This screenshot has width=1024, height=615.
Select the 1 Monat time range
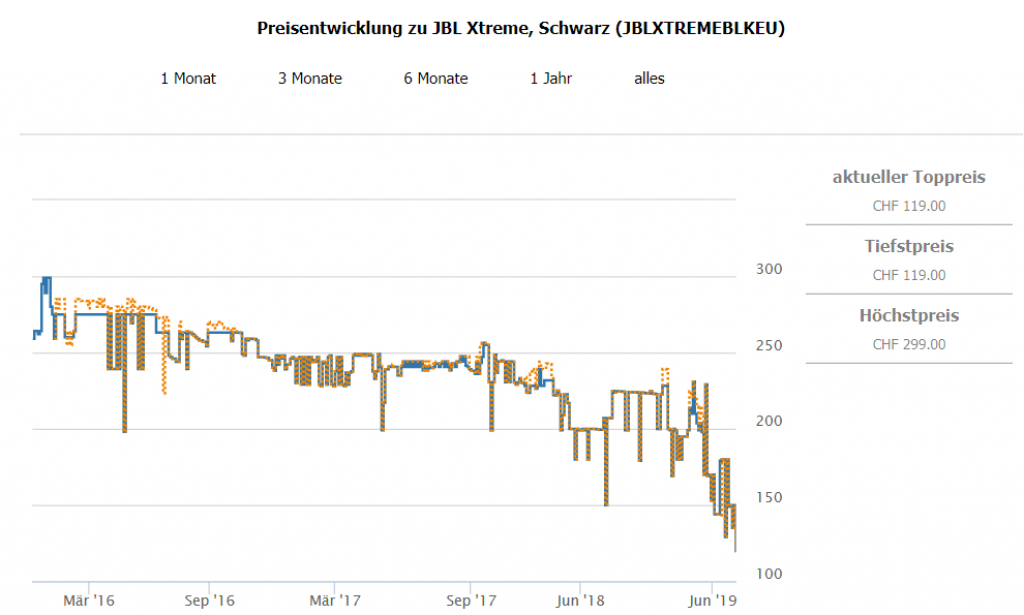point(188,78)
